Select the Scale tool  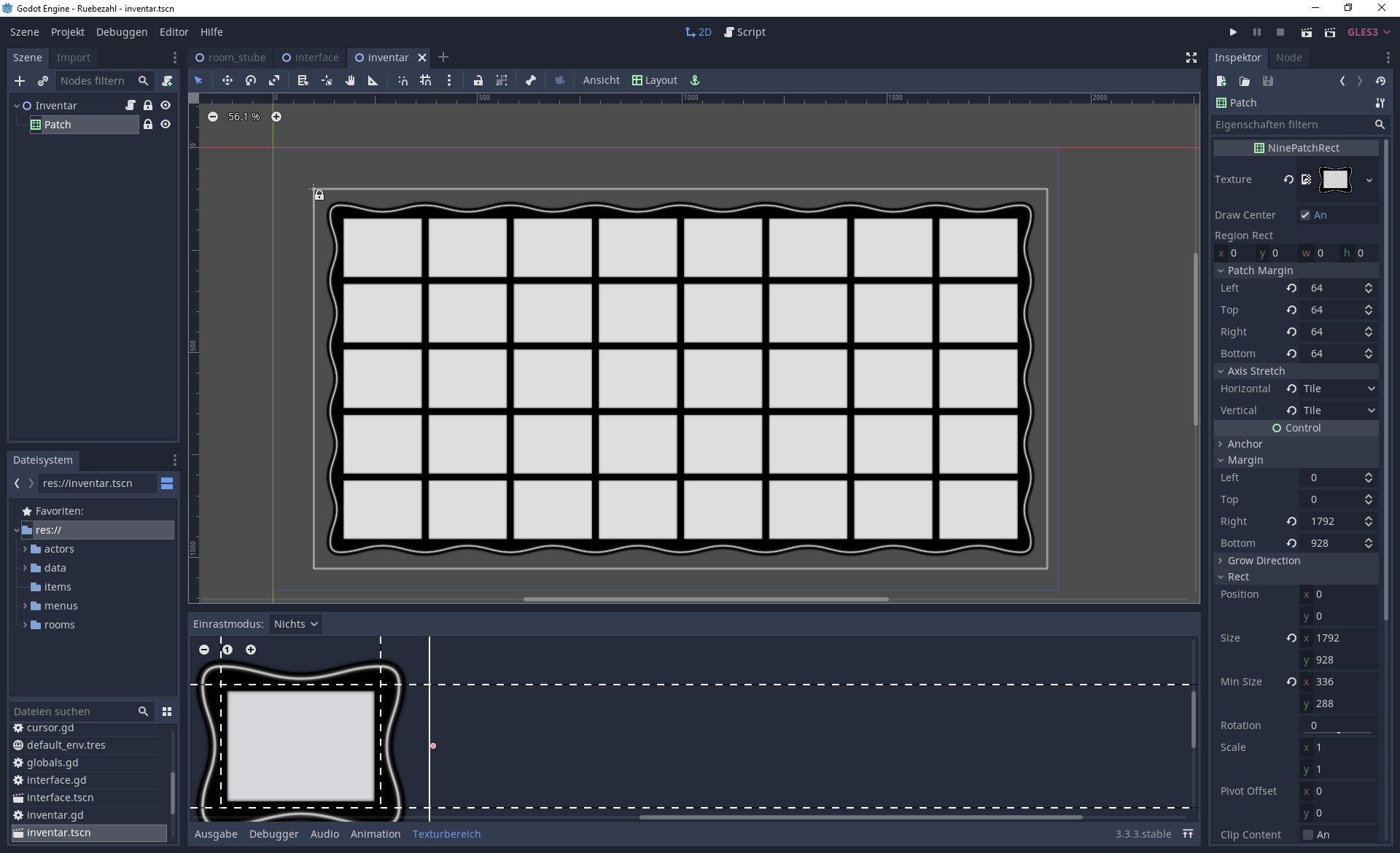click(x=274, y=80)
